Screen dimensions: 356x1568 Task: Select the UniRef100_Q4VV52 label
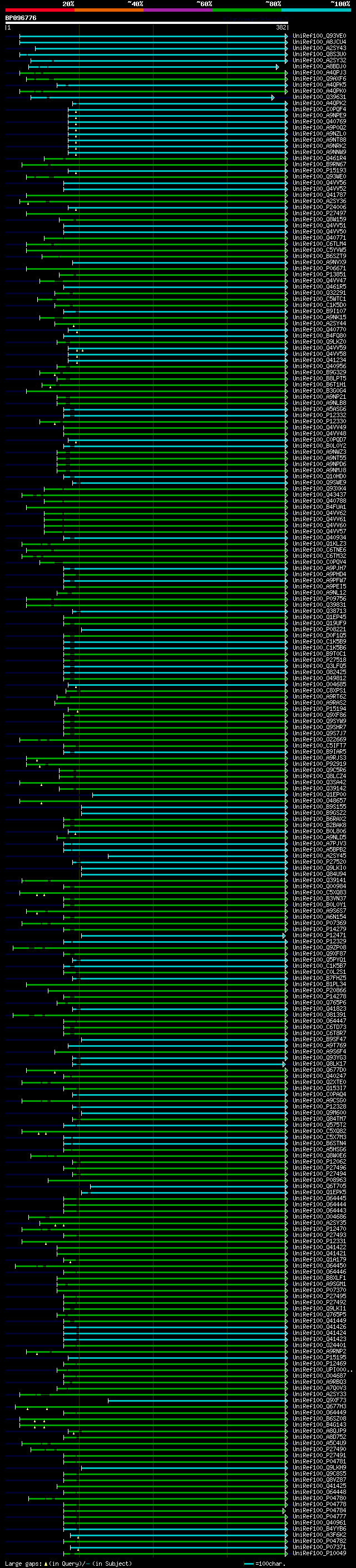coord(319,189)
